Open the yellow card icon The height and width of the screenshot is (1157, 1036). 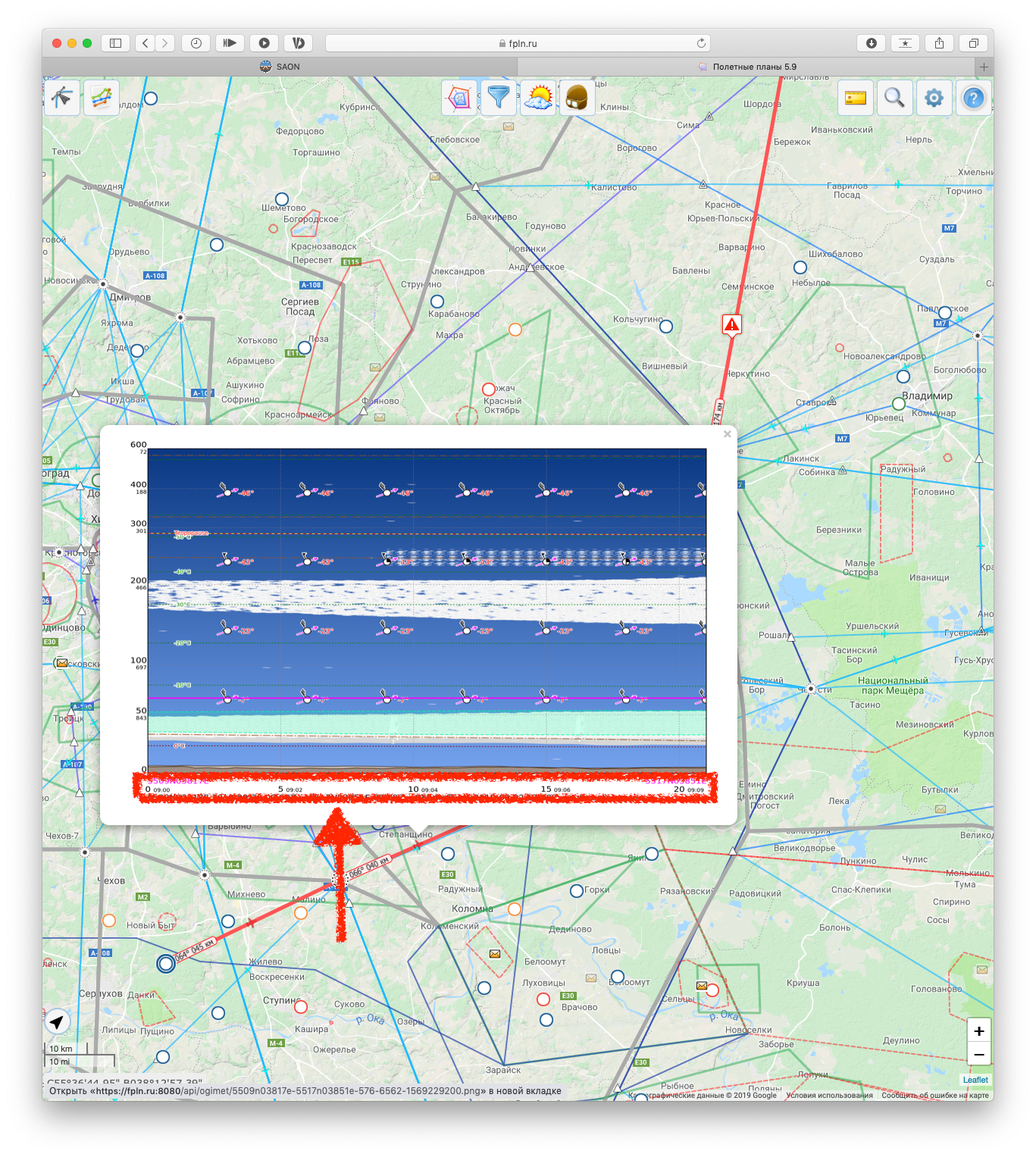856,98
